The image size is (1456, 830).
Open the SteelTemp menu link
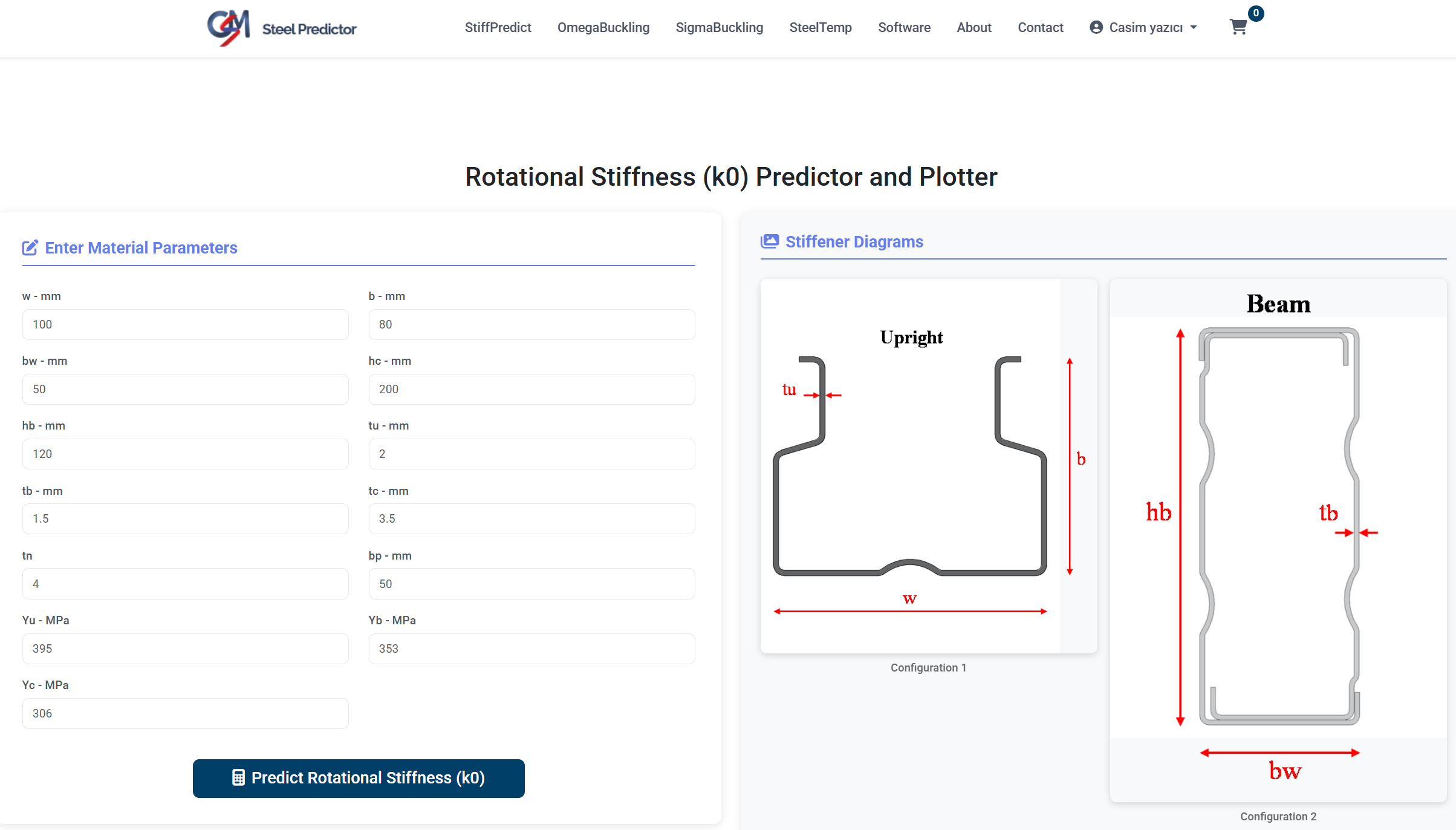pos(820,27)
